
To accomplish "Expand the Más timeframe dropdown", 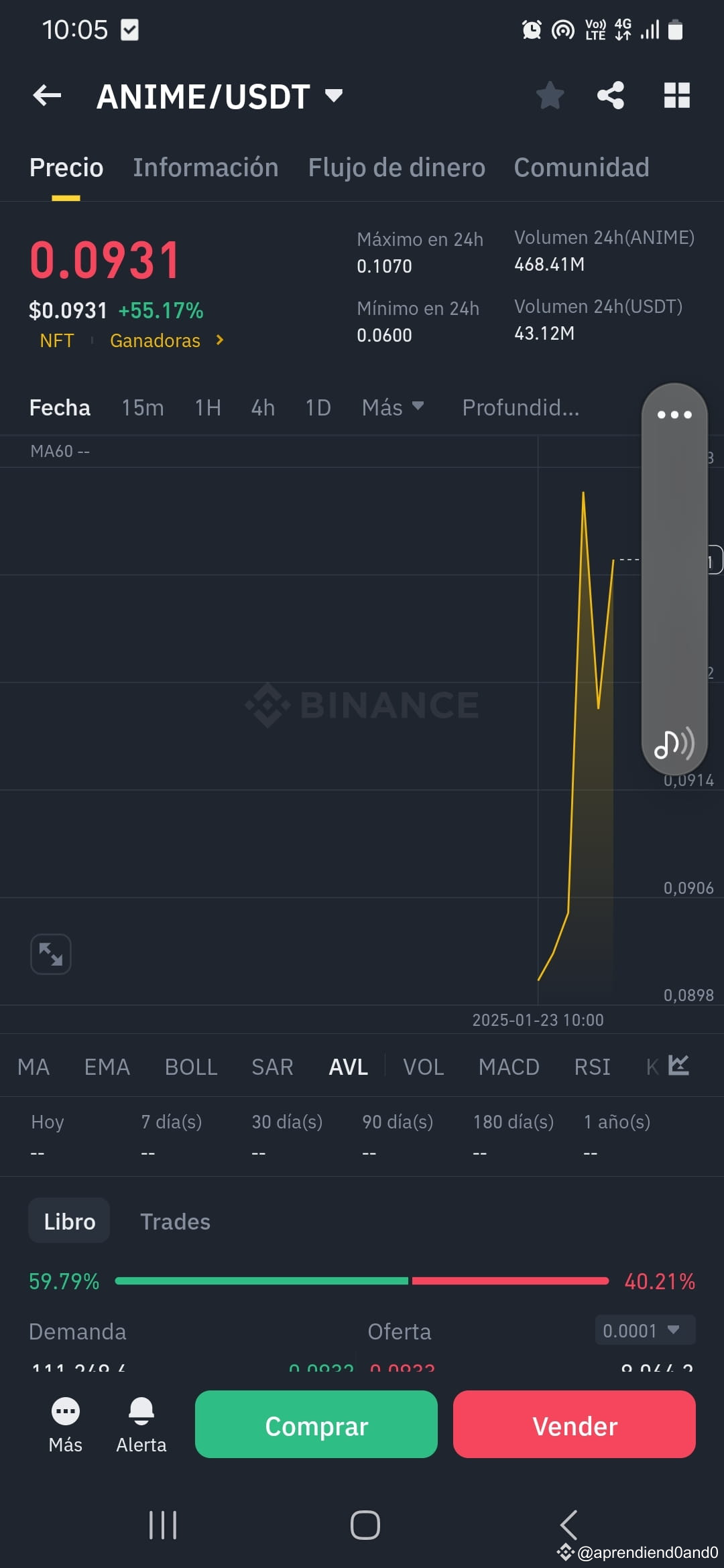I will click(393, 407).
